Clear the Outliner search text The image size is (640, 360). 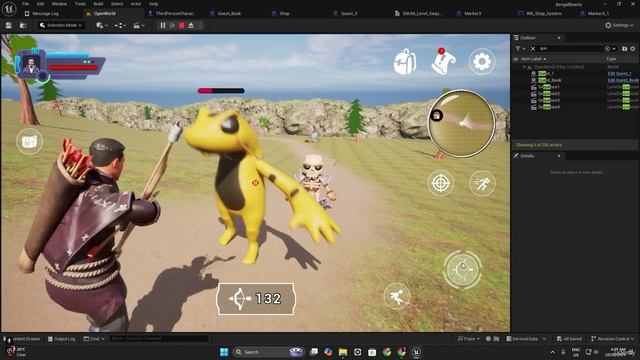coord(533,49)
